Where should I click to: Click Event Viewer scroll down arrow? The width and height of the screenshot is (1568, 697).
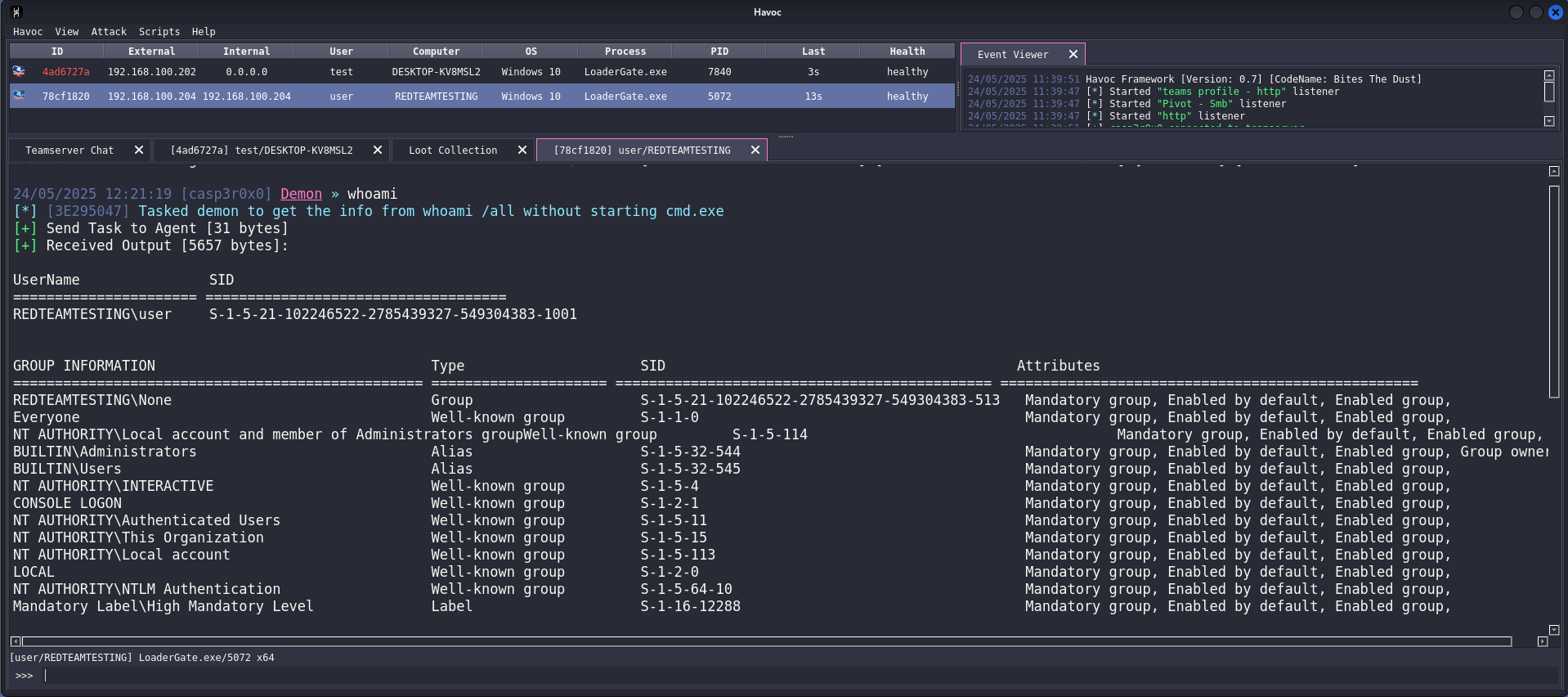point(1548,121)
